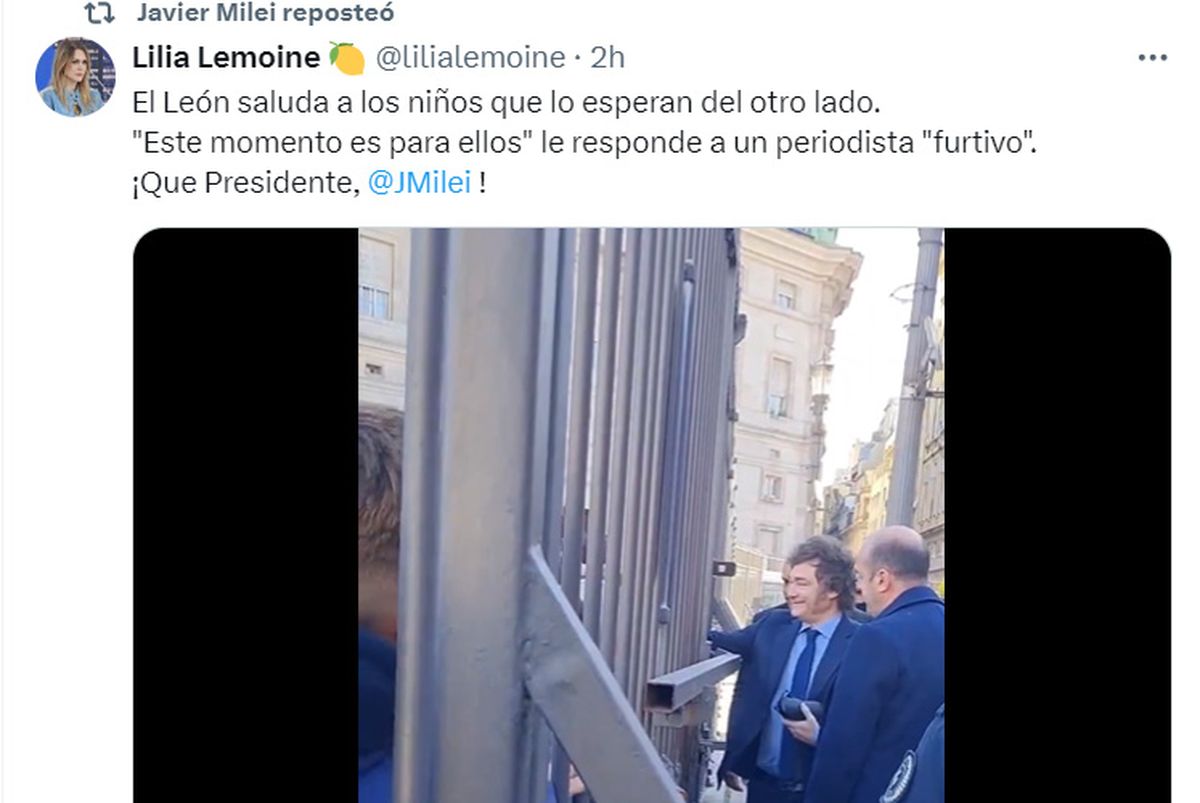Click the lemon emoji beside the author name
This screenshot has height=803, width=1200.
click(x=346, y=58)
